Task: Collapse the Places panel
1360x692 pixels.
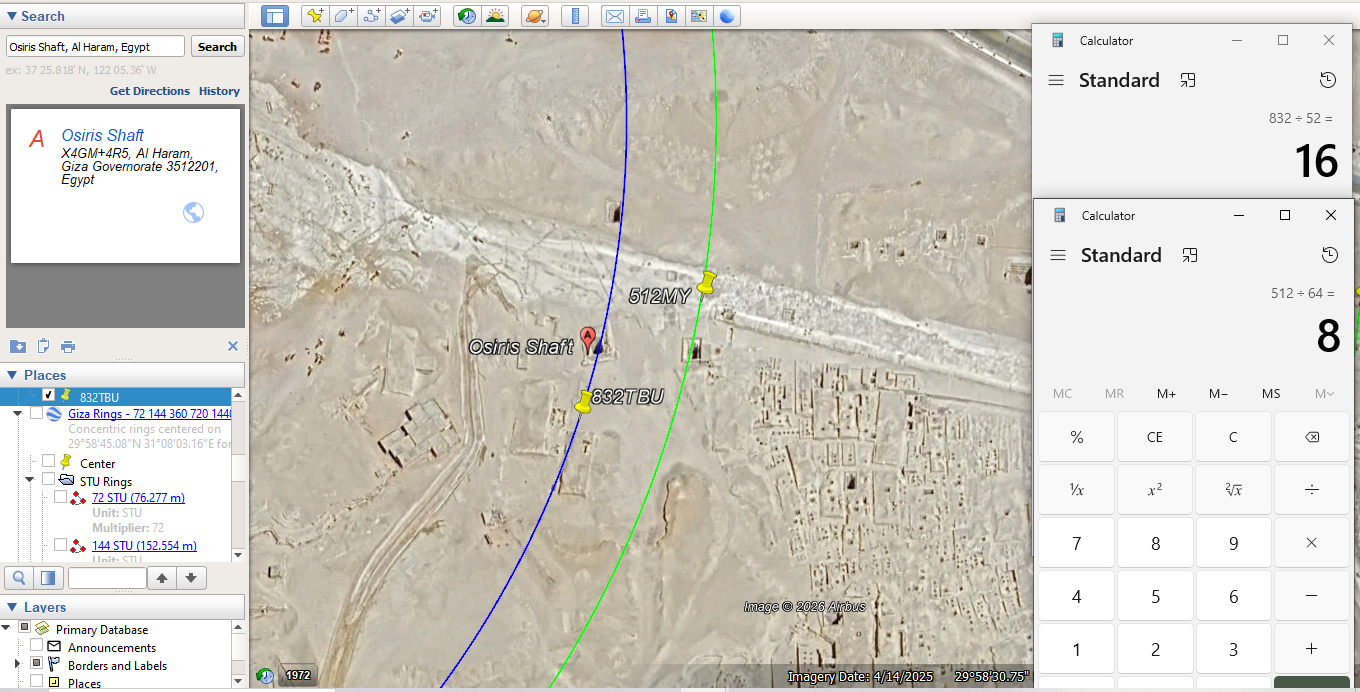Action: pos(12,375)
